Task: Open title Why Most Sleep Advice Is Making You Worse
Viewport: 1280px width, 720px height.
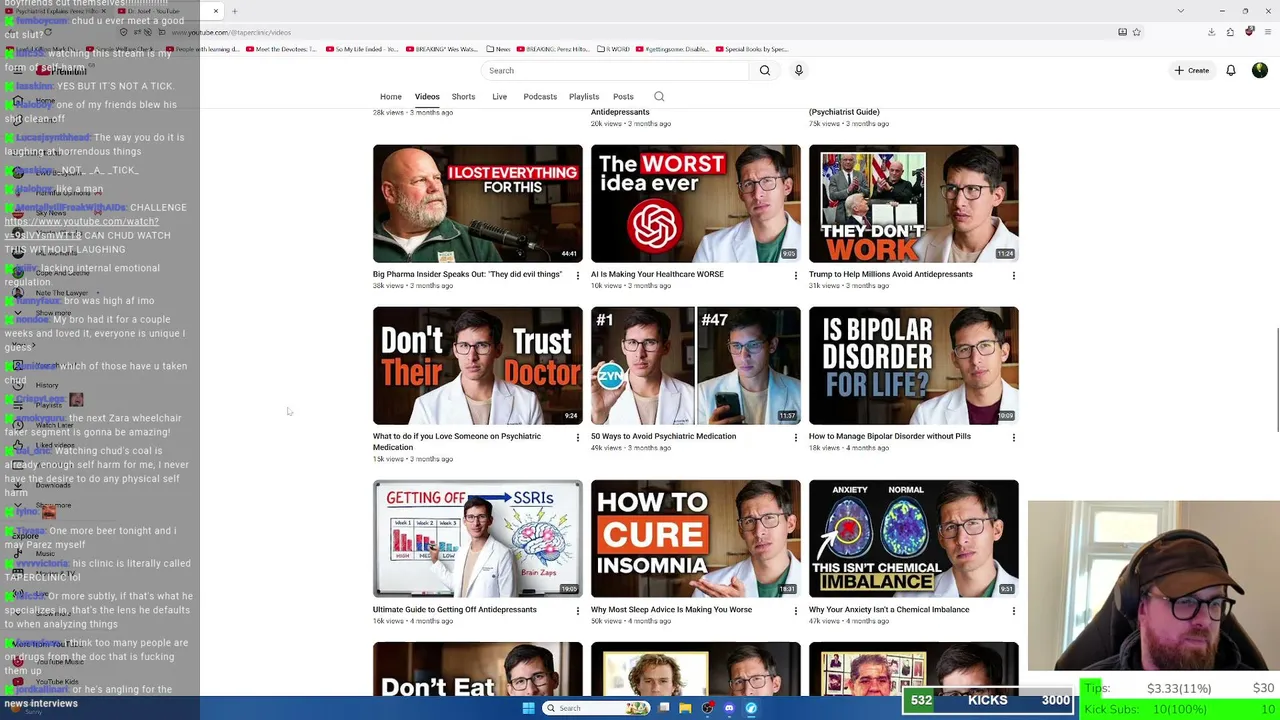Action: pos(671,609)
